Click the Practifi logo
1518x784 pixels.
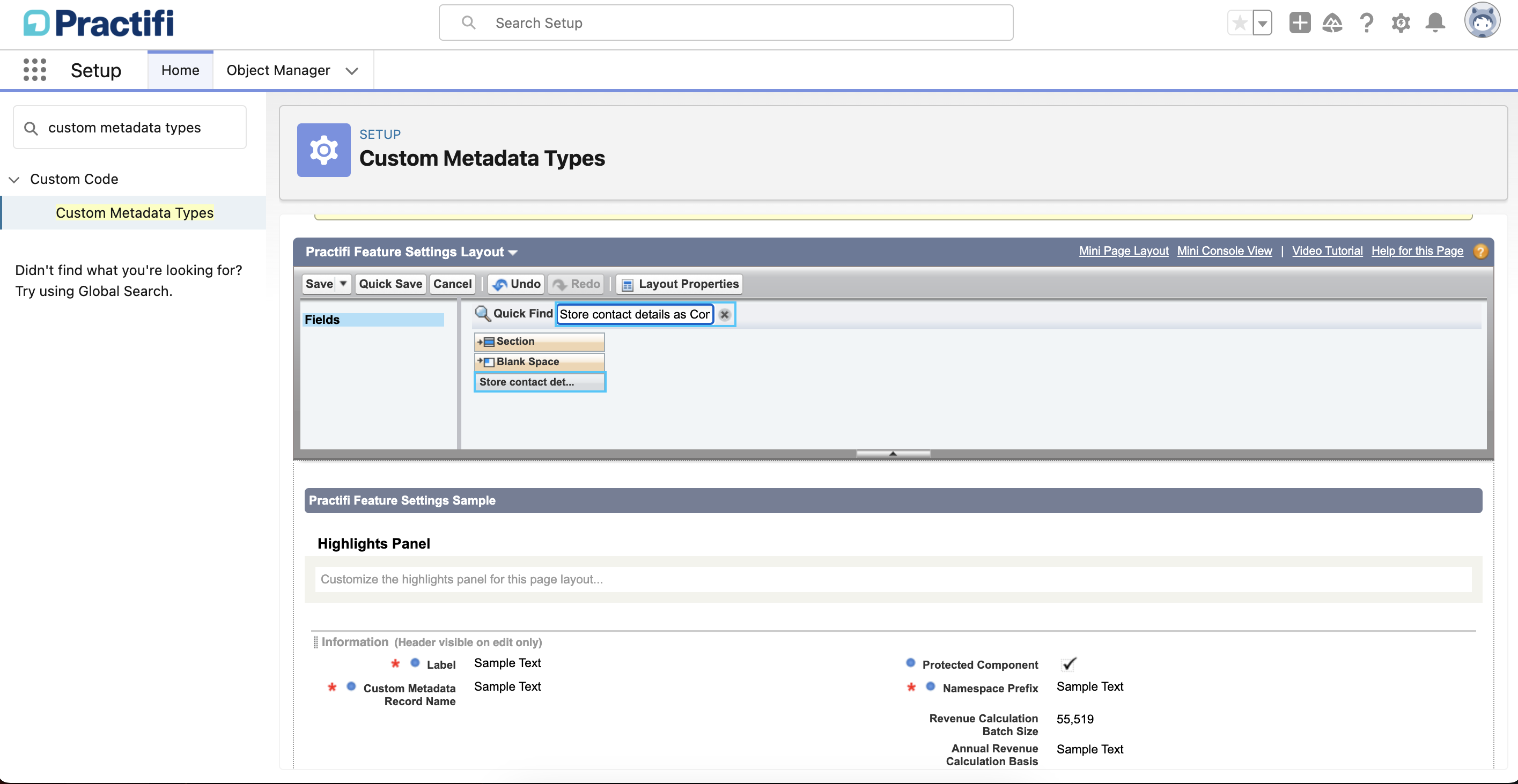[x=98, y=24]
